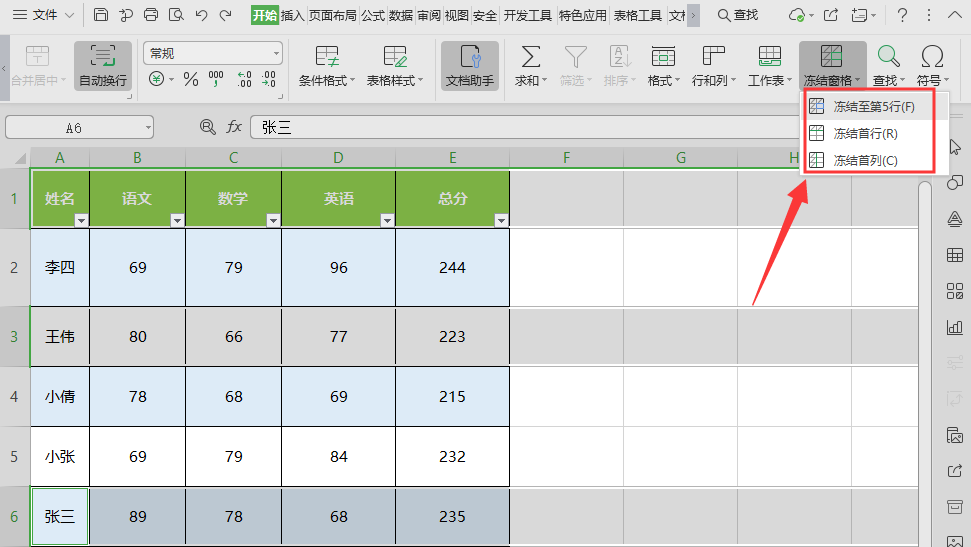The height and width of the screenshot is (547, 971).
Task: Click the 条件格式 icon
Action: tap(326, 57)
